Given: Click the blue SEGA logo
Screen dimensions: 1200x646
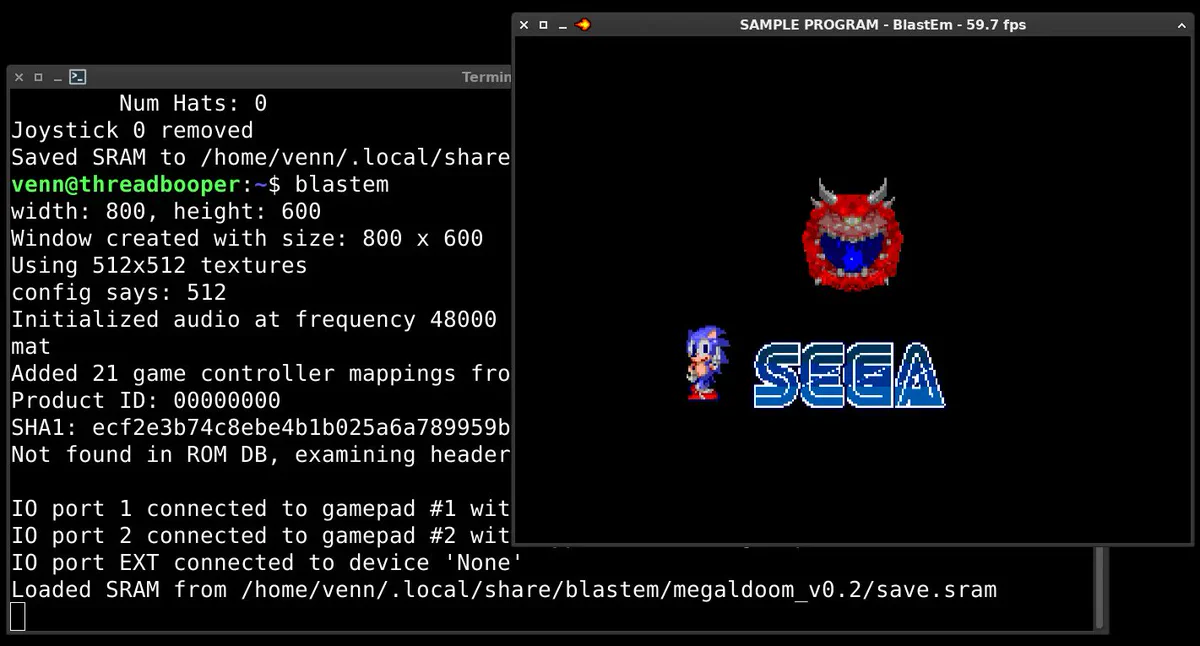Looking at the screenshot, I should 849,375.
